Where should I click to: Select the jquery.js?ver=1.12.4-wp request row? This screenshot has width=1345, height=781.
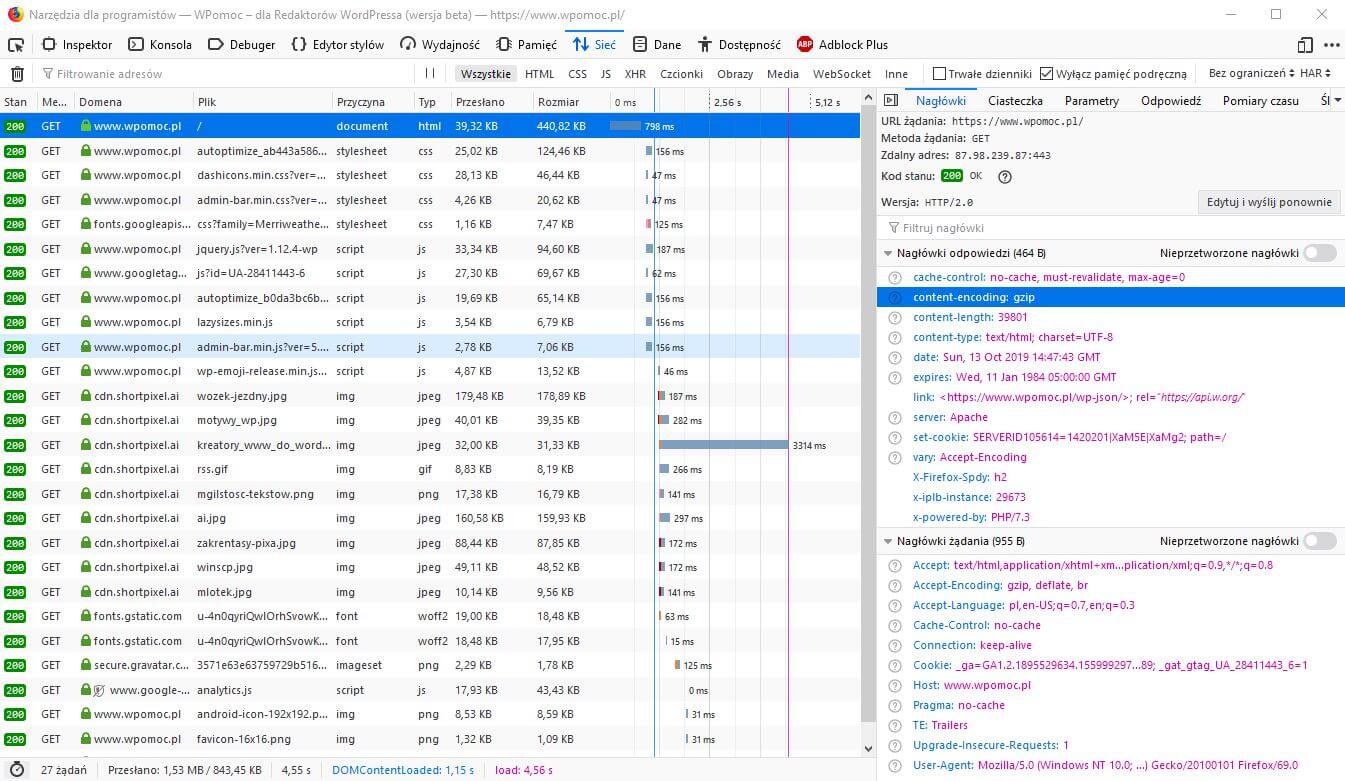[430, 249]
